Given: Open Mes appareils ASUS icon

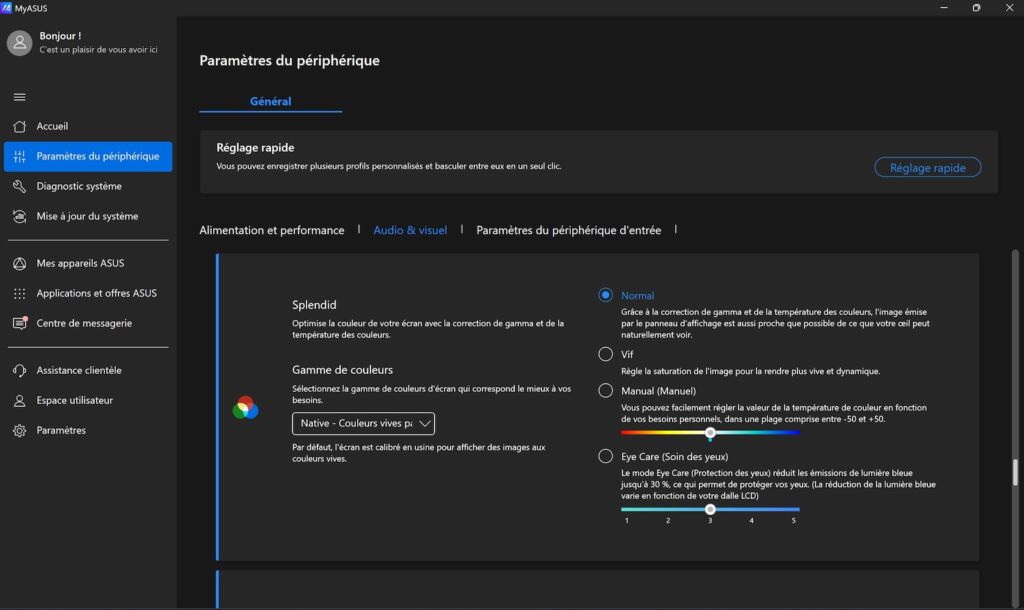Looking at the screenshot, I should [19, 264].
